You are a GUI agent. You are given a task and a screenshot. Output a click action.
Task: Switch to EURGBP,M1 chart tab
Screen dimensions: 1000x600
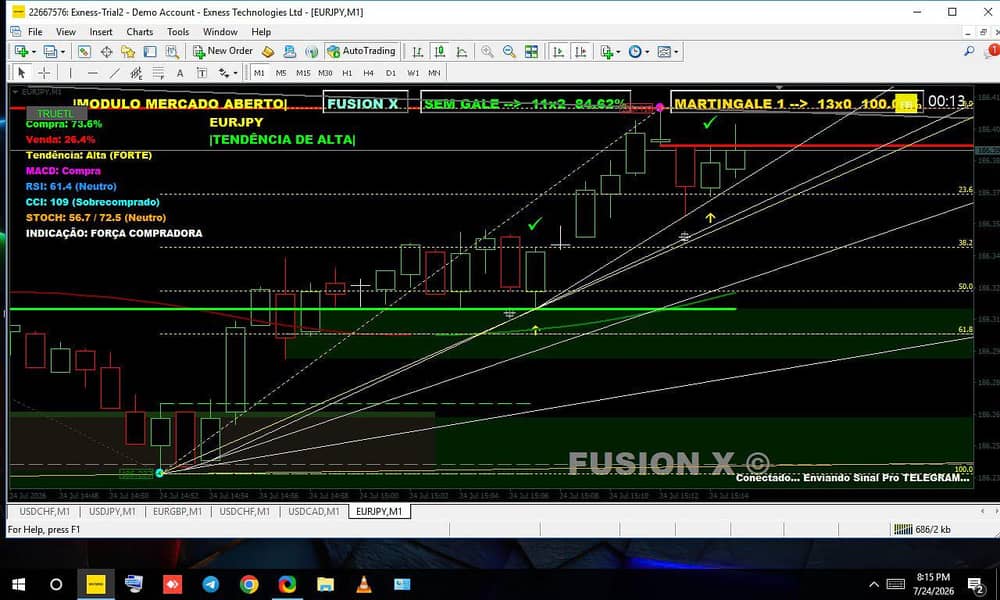point(177,511)
